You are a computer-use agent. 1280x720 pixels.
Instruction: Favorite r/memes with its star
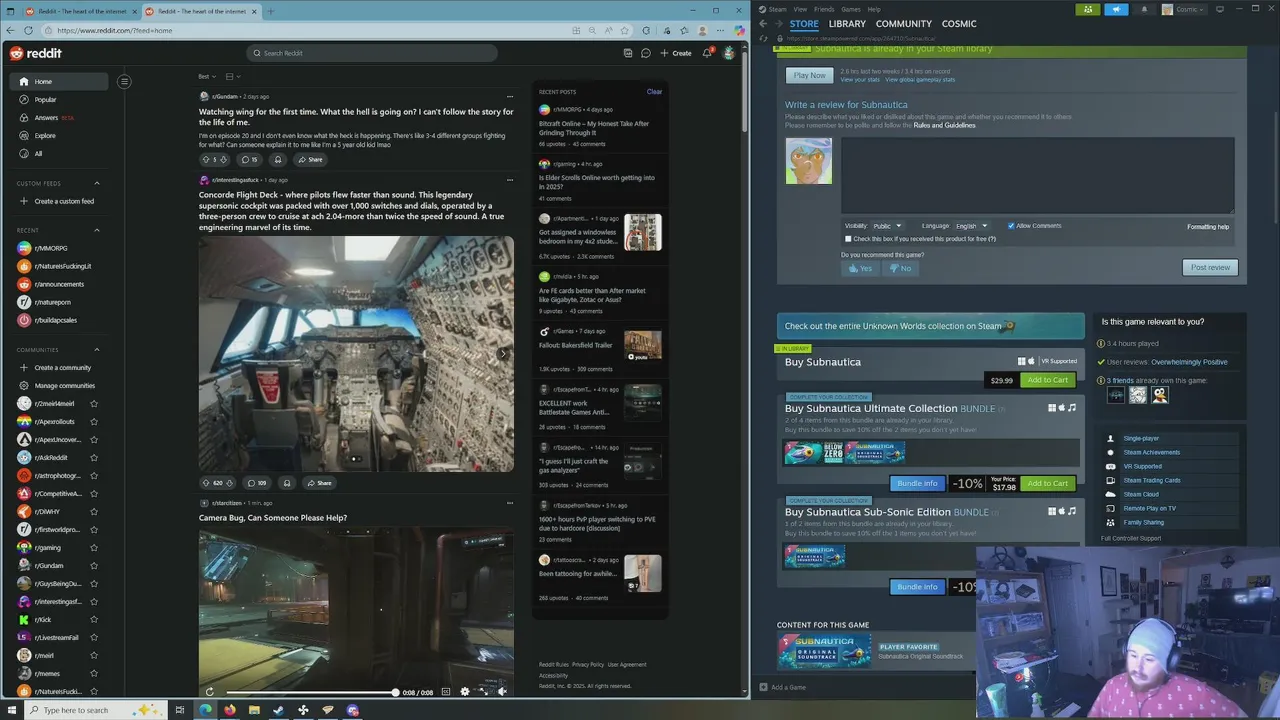[x=94, y=674]
